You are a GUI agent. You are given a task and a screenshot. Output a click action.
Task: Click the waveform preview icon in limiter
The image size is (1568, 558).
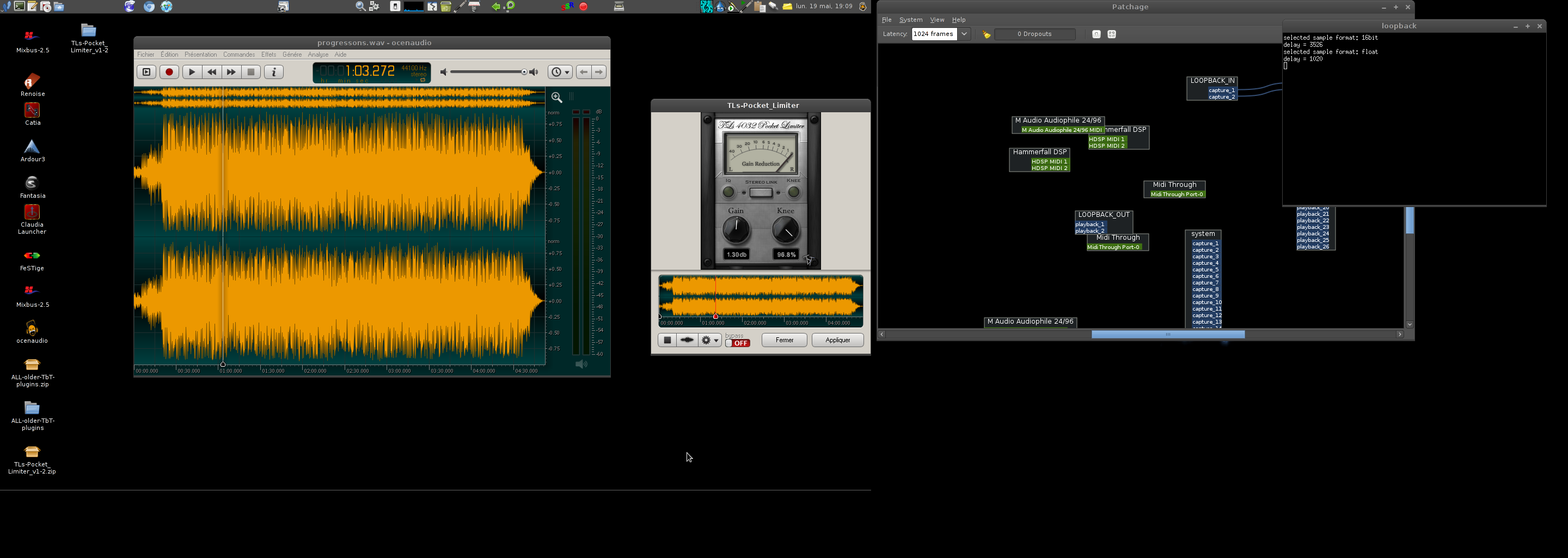[x=687, y=340]
